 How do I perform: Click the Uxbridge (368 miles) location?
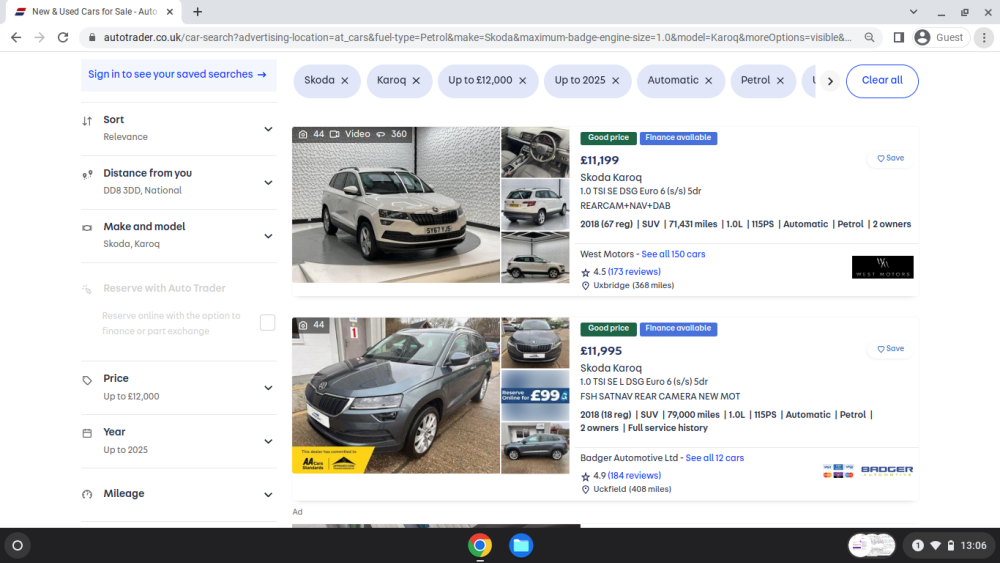tap(633, 286)
